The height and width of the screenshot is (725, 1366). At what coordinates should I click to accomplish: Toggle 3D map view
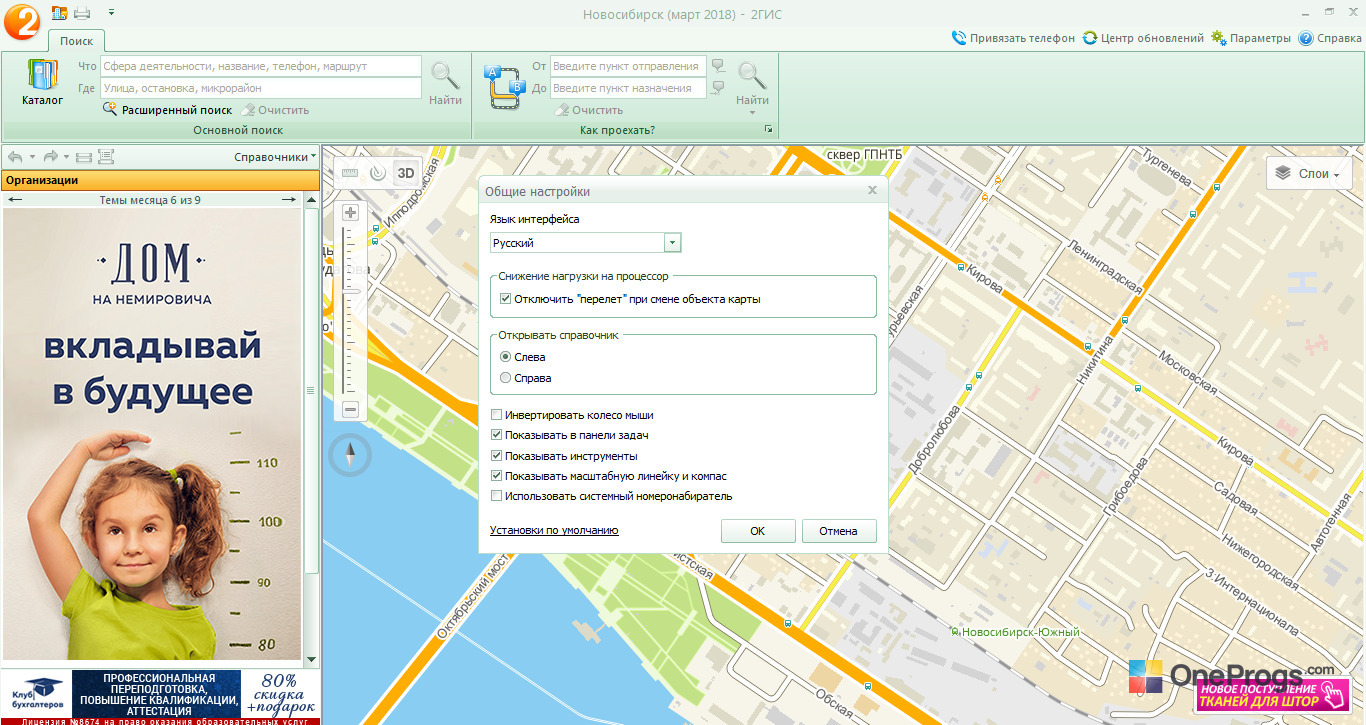(x=405, y=172)
